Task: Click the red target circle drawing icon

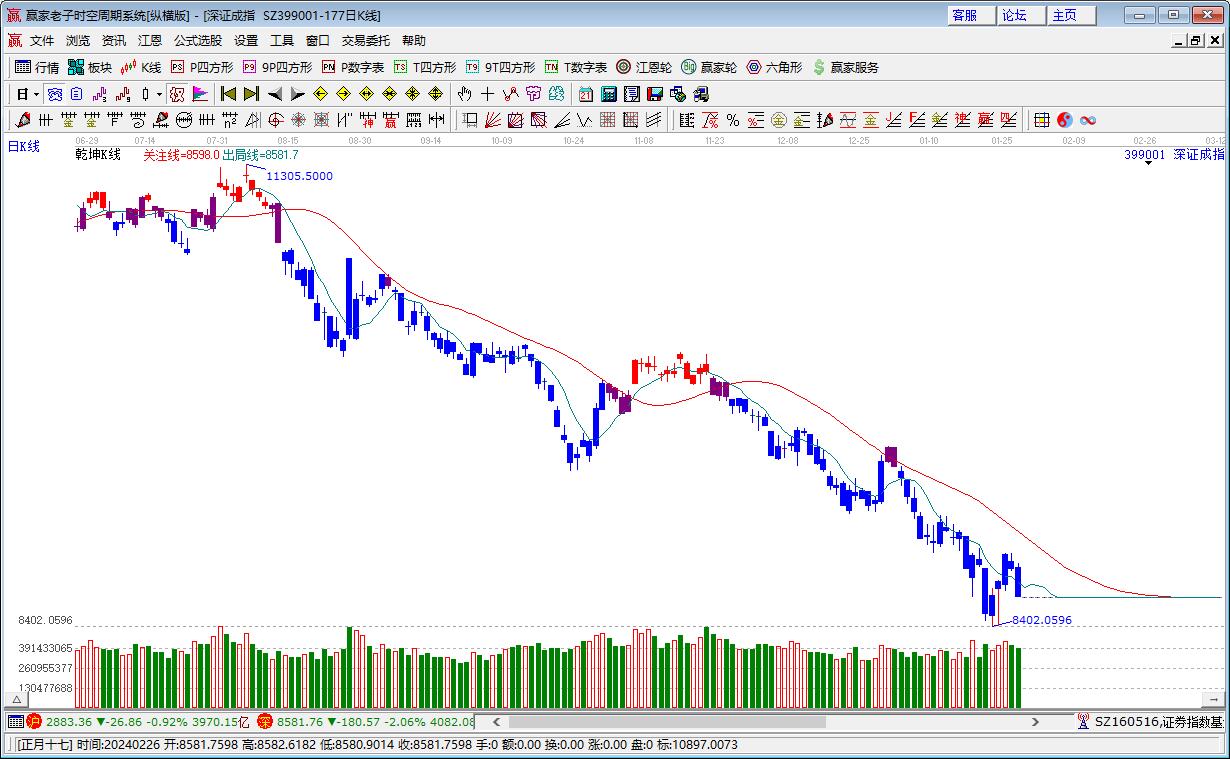Action: pyautogui.click(x=274, y=120)
